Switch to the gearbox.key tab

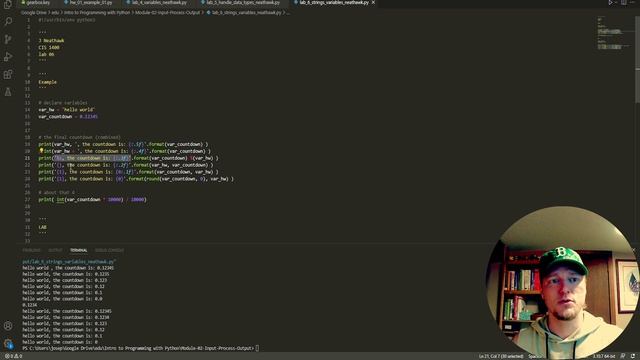pos(36,2)
